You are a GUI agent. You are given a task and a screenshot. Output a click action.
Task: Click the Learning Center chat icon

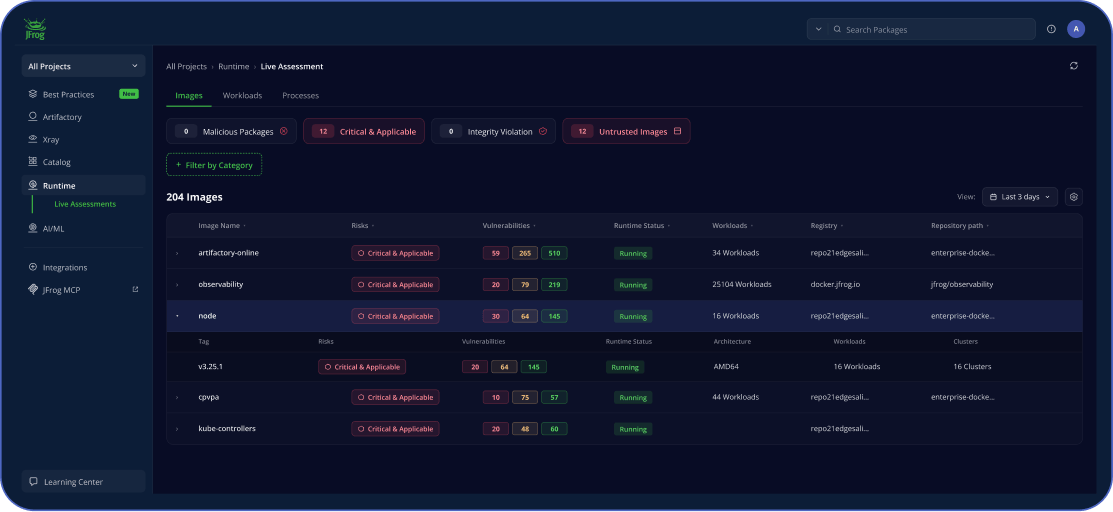[x=33, y=481]
